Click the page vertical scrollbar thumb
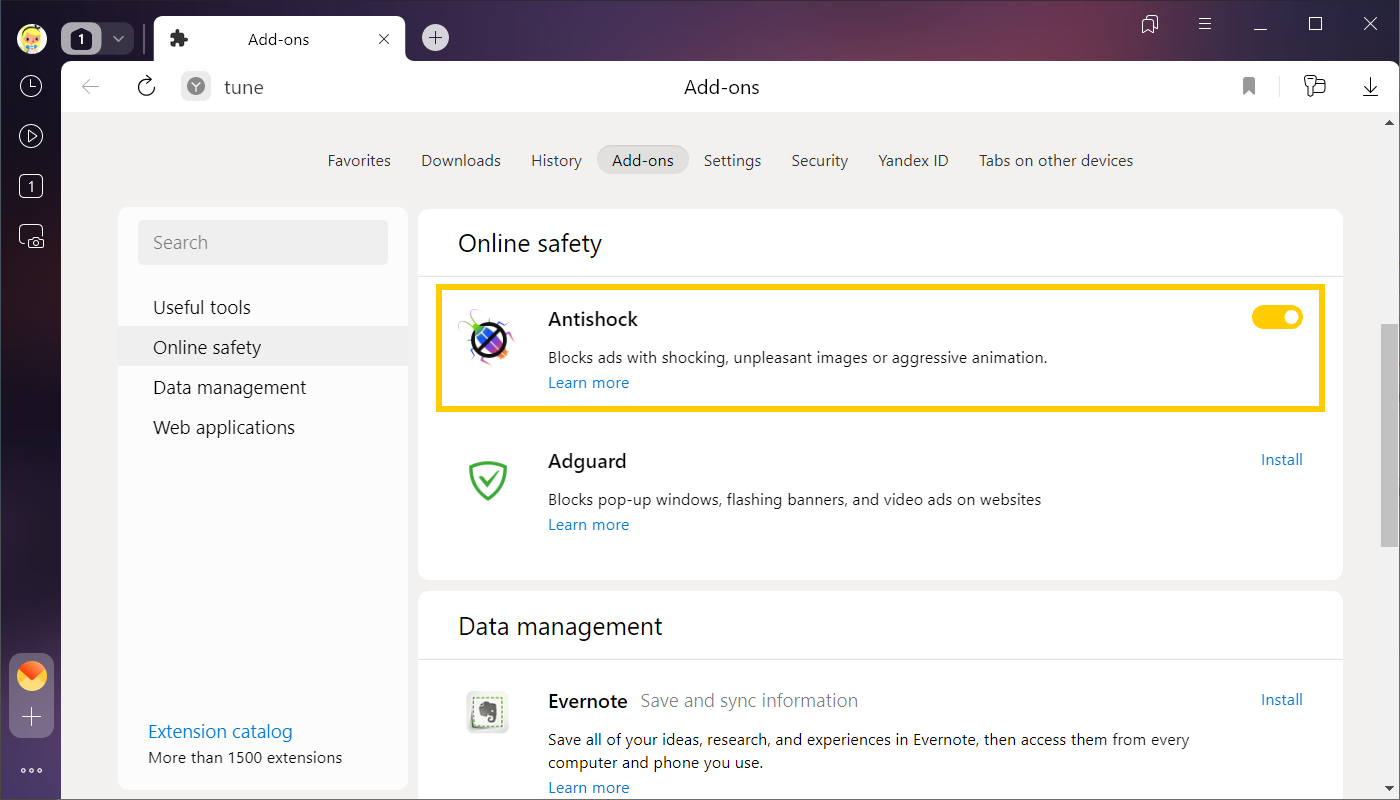This screenshot has width=1400, height=800. click(1390, 435)
